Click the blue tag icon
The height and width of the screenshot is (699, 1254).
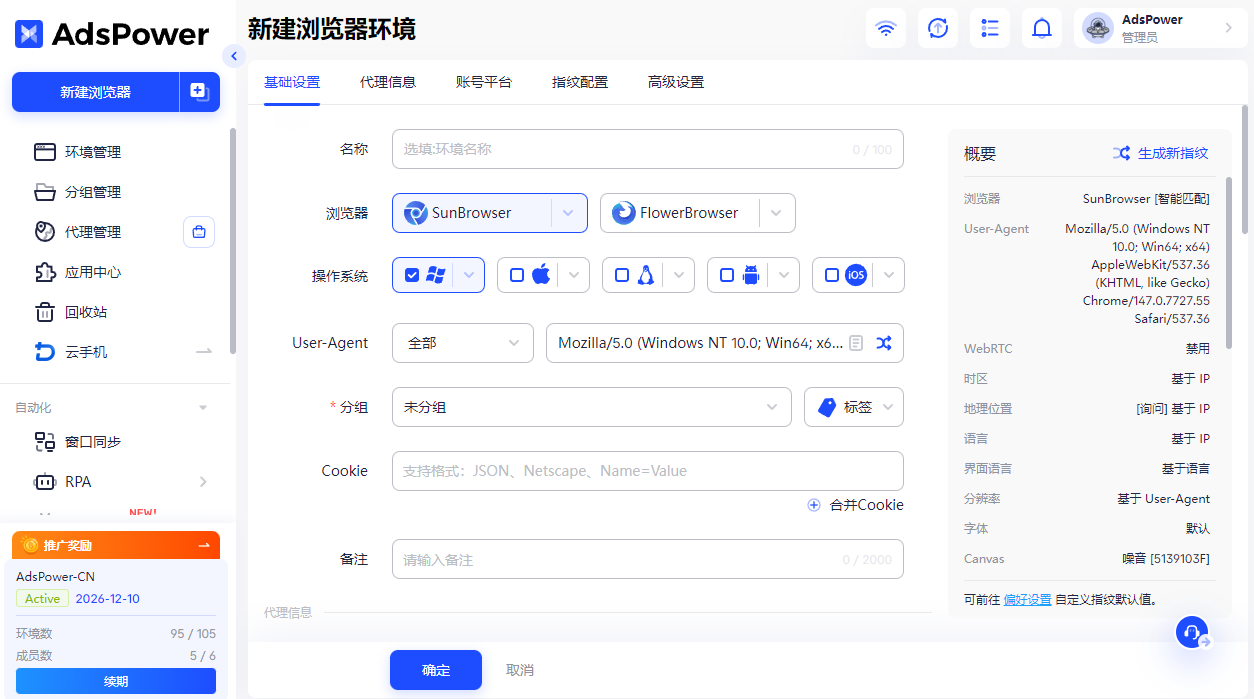(x=827, y=407)
